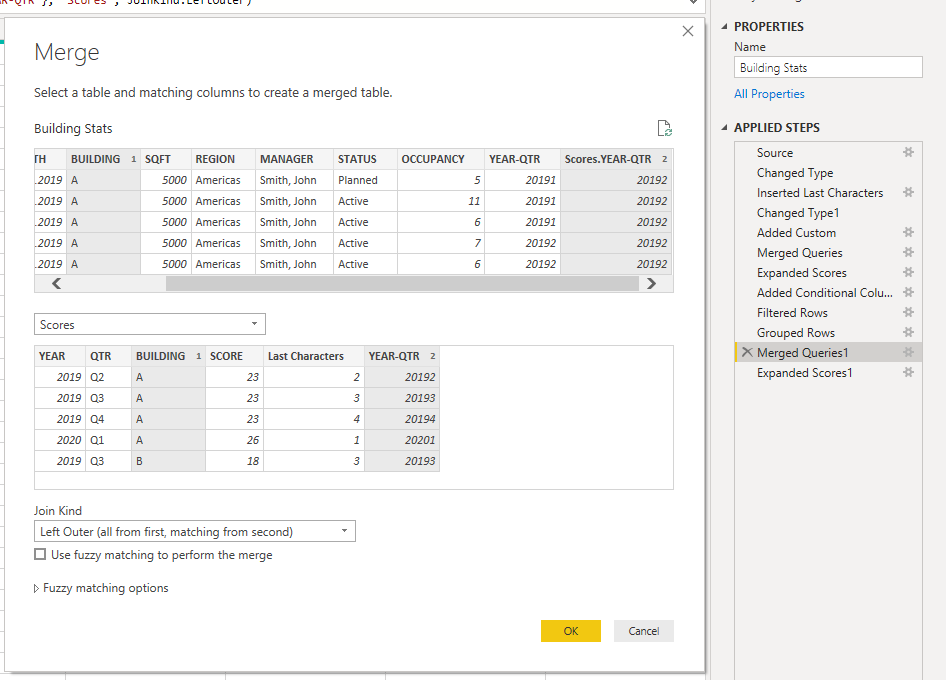
Task: Click the right scroll arrow of table preview
Action: point(652,284)
